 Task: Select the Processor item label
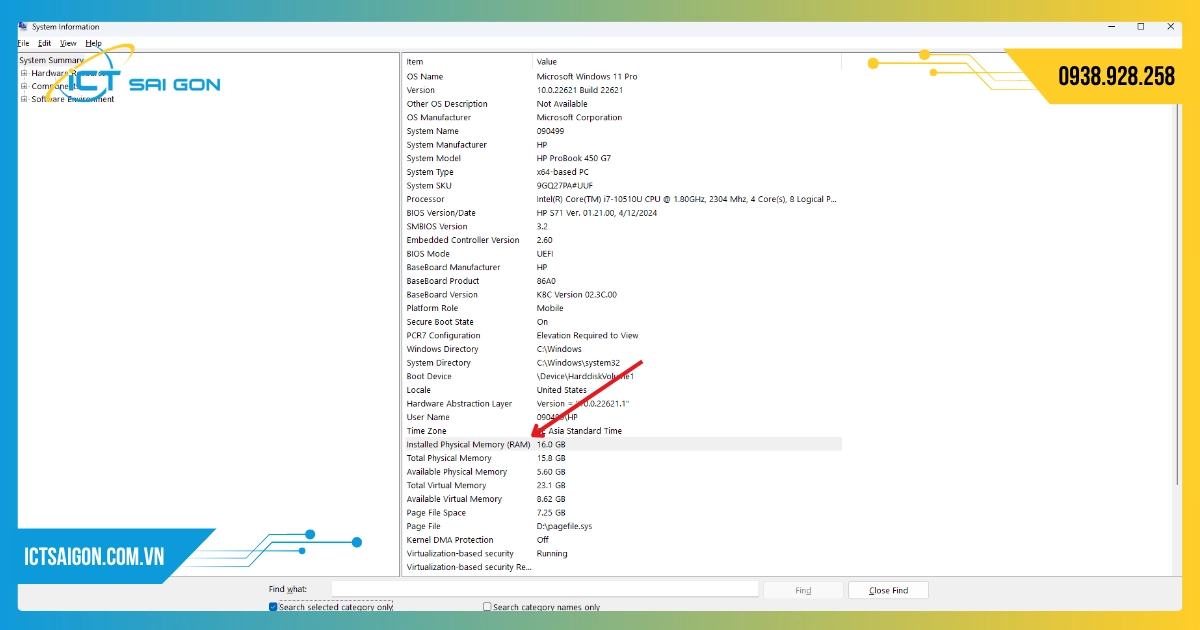[425, 199]
